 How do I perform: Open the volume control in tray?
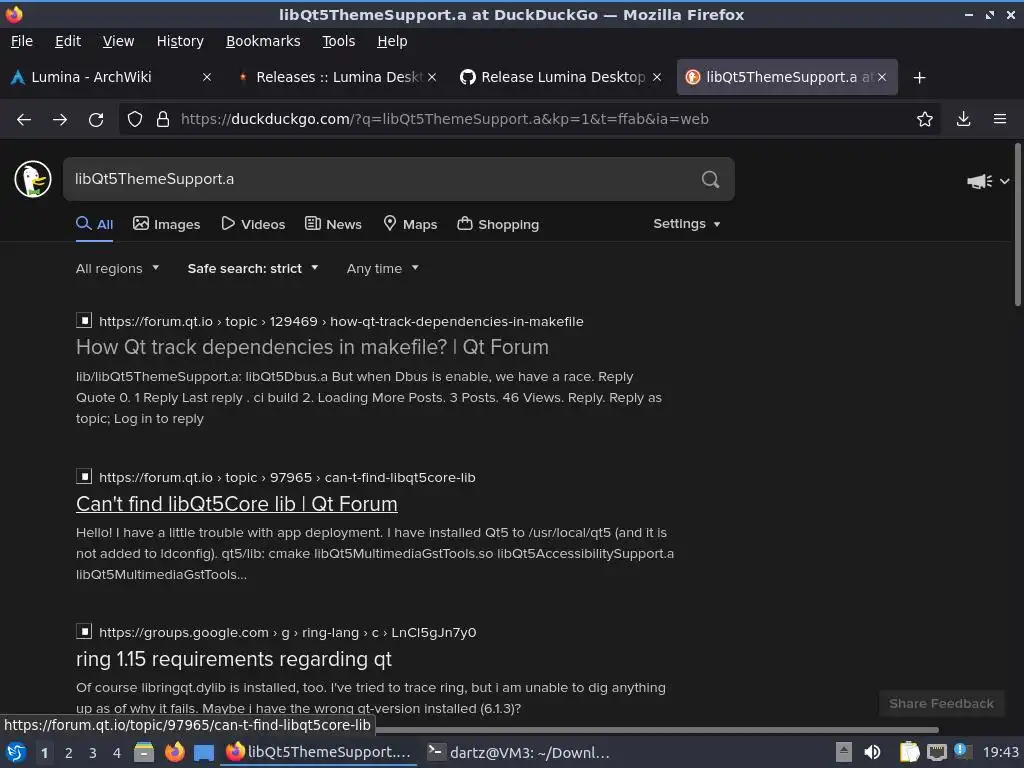tap(872, 752)
